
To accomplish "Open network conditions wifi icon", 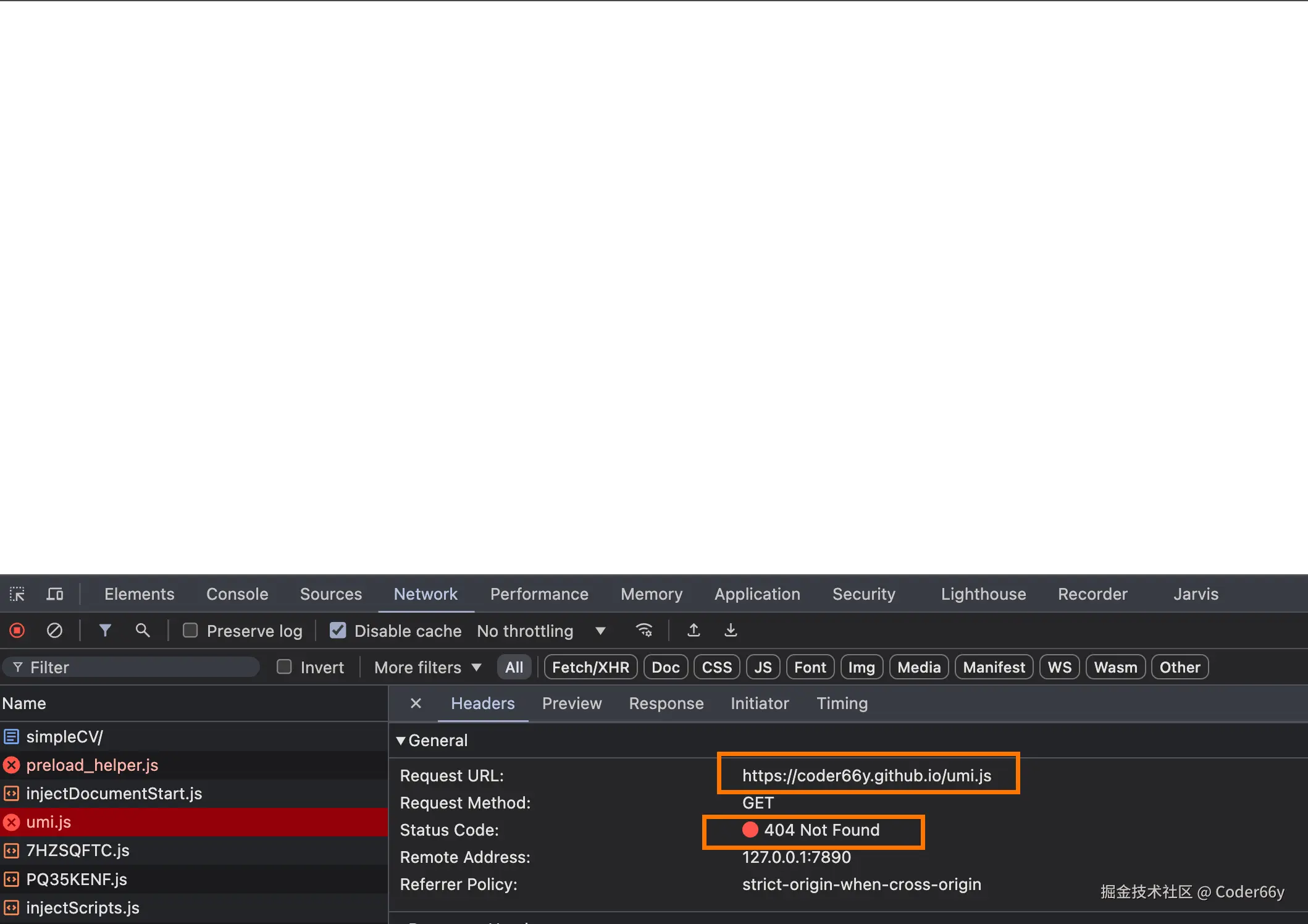I will click(x=644, y=631).
